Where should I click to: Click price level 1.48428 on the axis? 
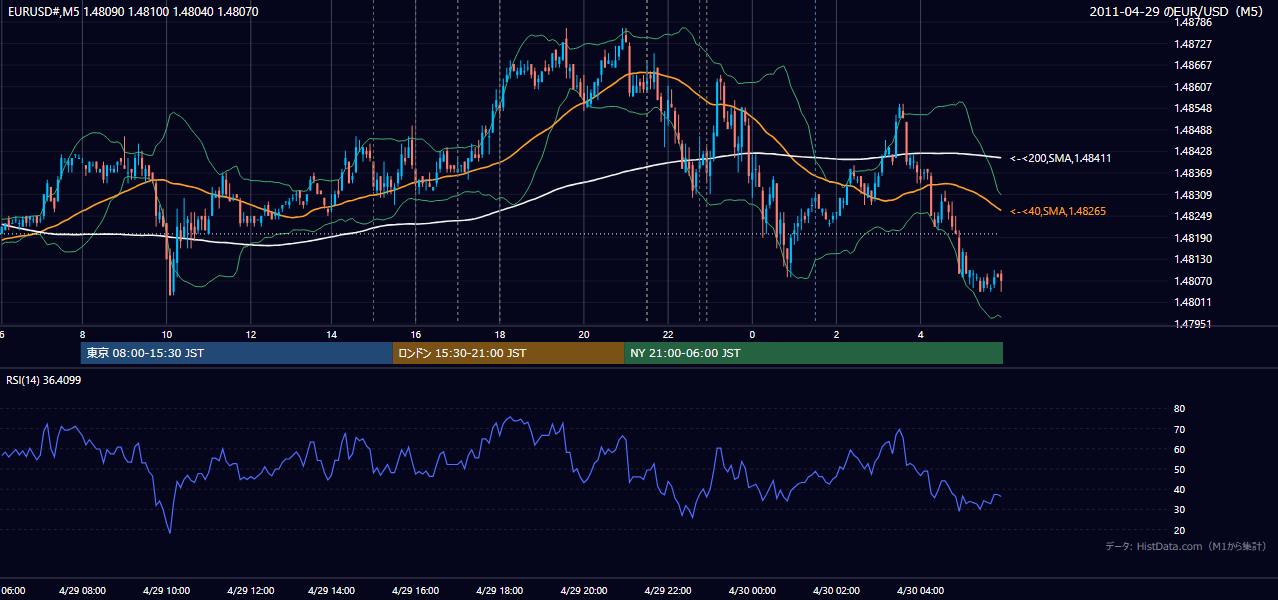click(x=1193, y=151)
